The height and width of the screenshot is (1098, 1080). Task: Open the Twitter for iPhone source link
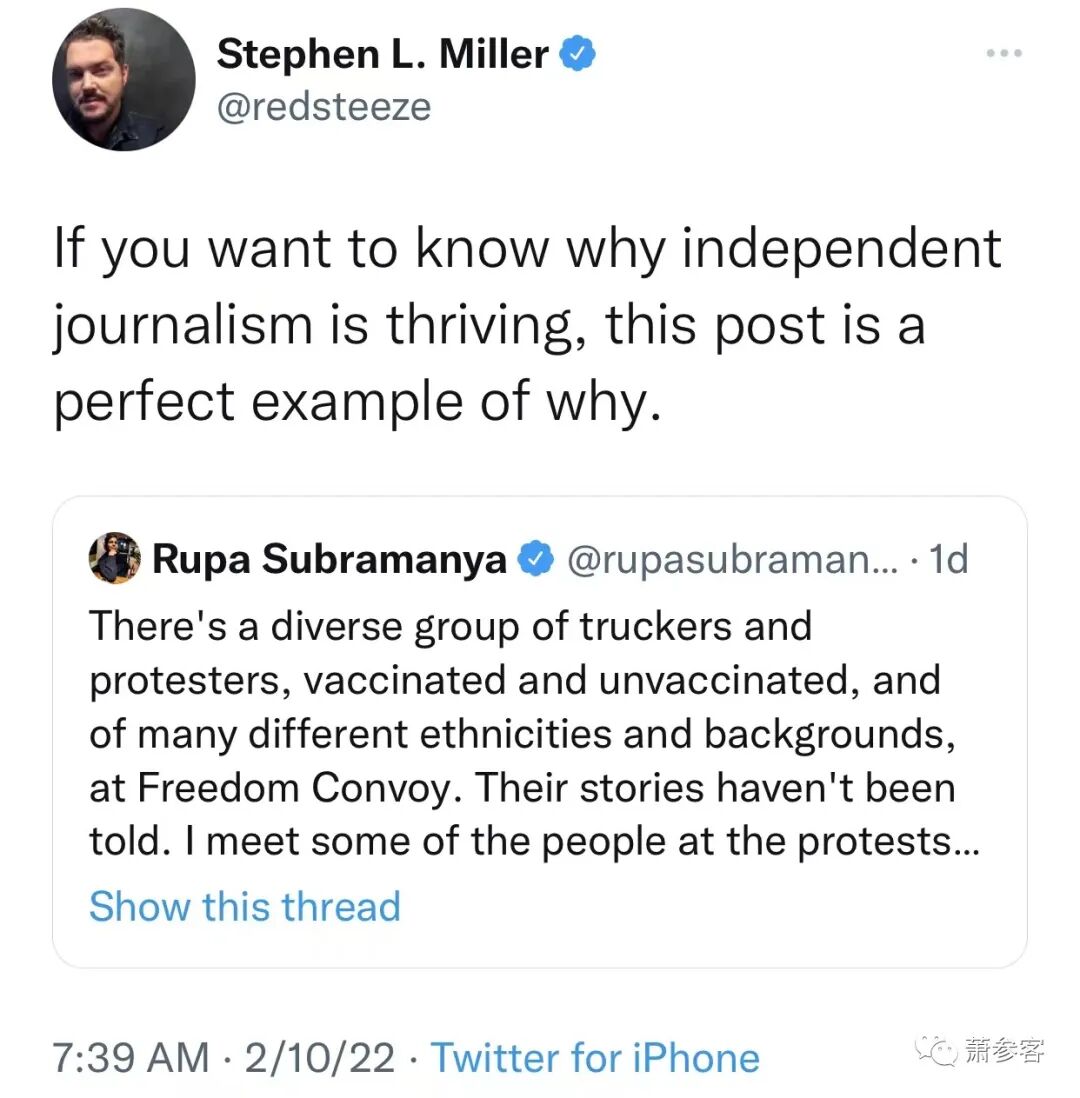[595, 1057]
